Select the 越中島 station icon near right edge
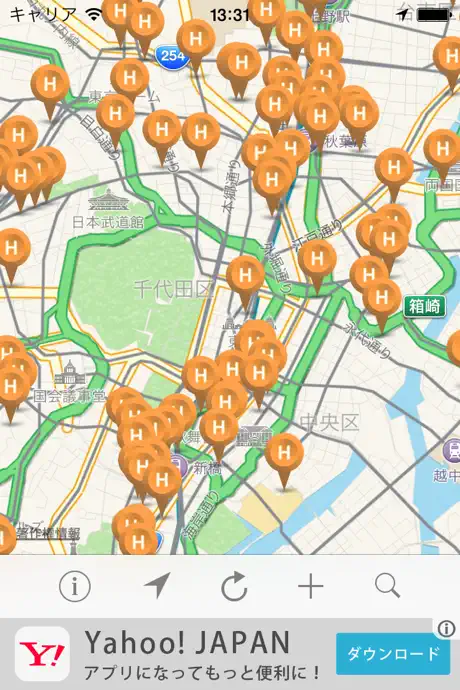460x690 pixels. tap(452, 451)
